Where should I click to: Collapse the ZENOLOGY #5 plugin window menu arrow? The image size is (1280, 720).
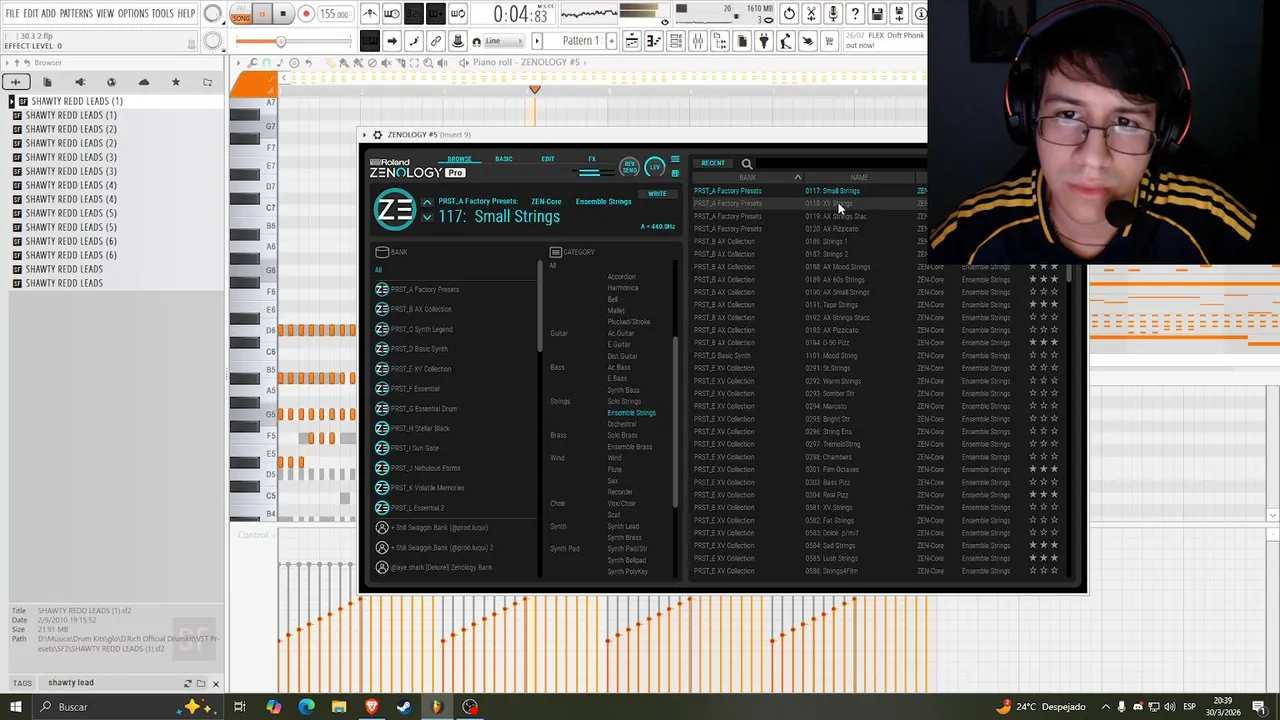[x=366, y=135]
